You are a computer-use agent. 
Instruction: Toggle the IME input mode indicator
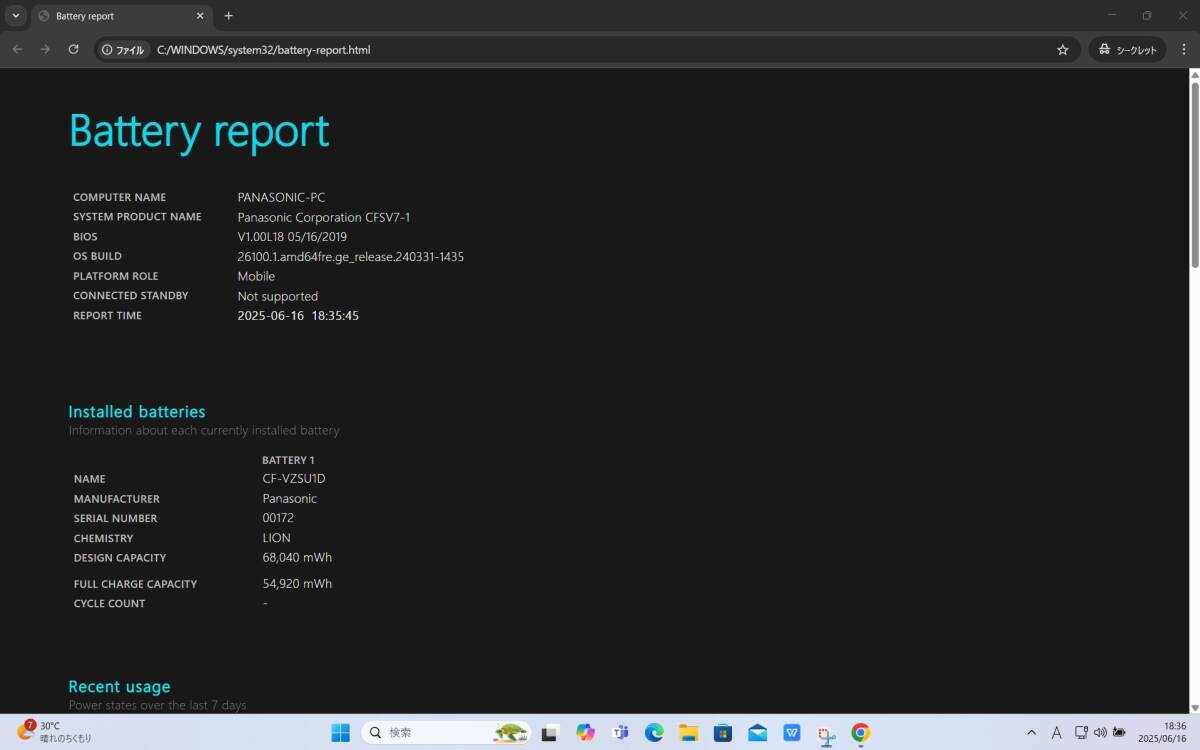pos(1056,733)
